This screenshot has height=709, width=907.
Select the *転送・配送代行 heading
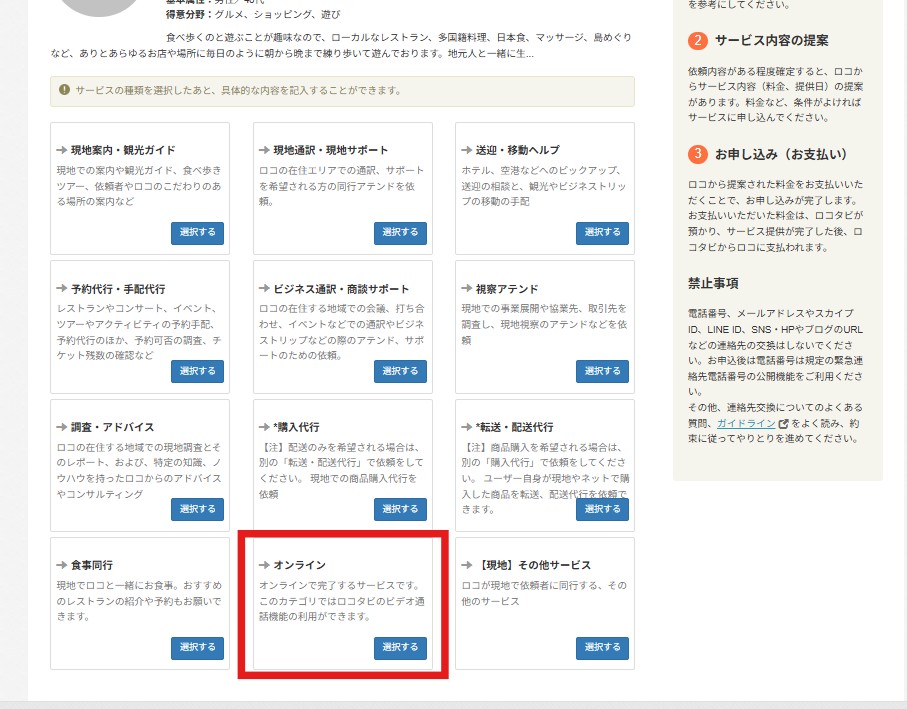pyautogui.click(x=515, y=427)
